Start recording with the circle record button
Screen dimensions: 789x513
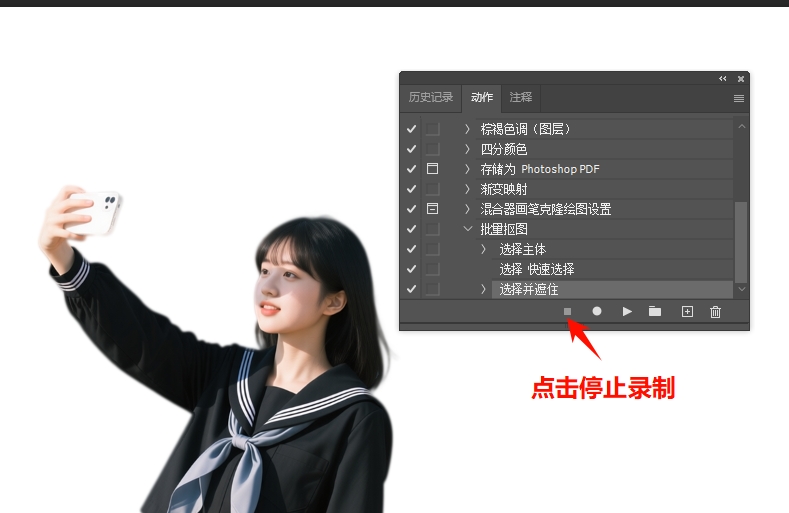pyautogui.click(x=597, y=311)
